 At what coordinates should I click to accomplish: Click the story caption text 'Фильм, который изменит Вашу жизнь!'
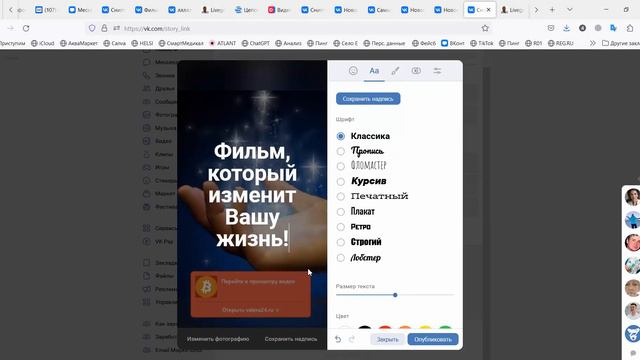click(252, 195)
